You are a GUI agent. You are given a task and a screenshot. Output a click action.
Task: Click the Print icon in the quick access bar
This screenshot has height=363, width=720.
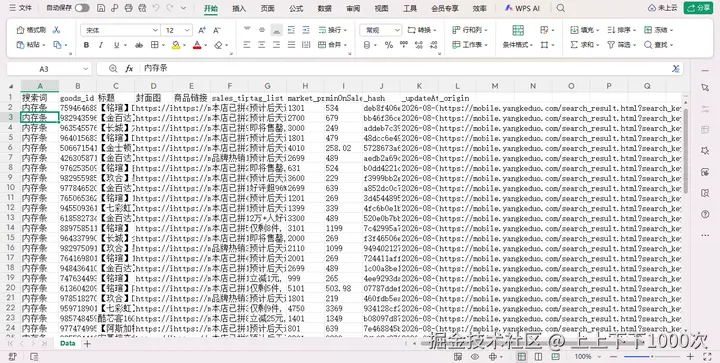(129, 8)
